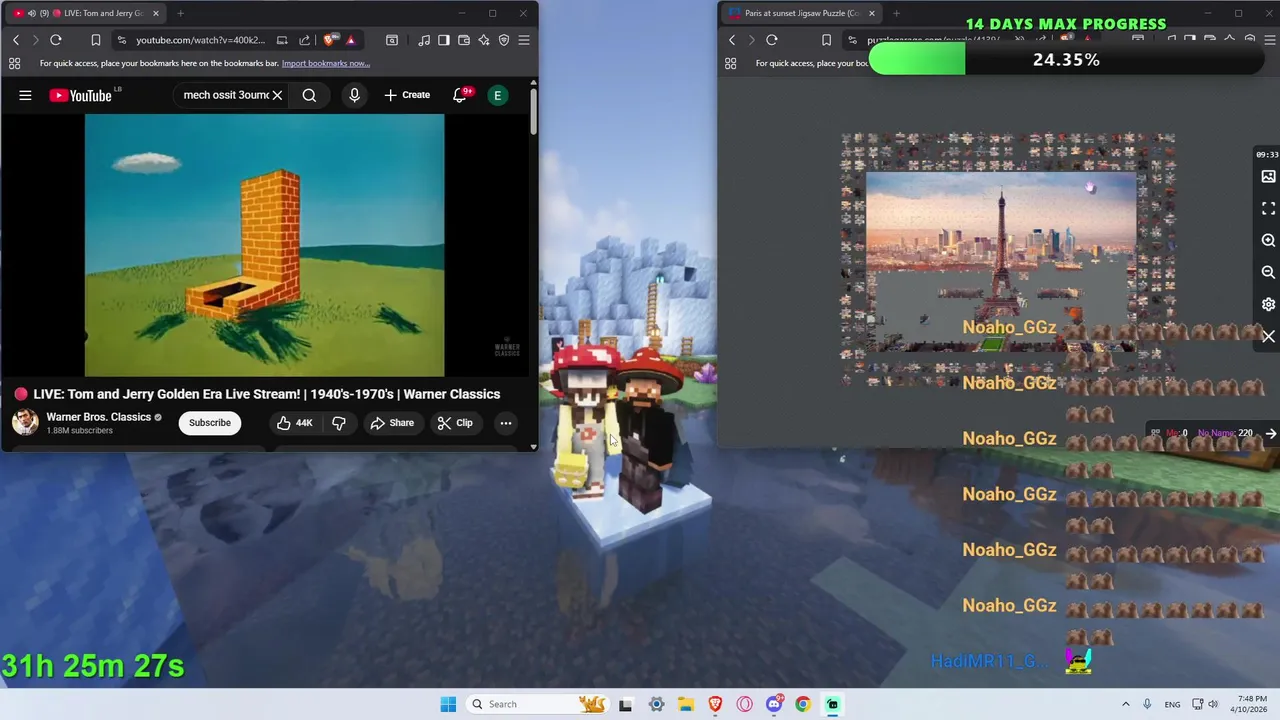Open the media playlist music note icon
1280x720 pixels.
pos(425,40)
